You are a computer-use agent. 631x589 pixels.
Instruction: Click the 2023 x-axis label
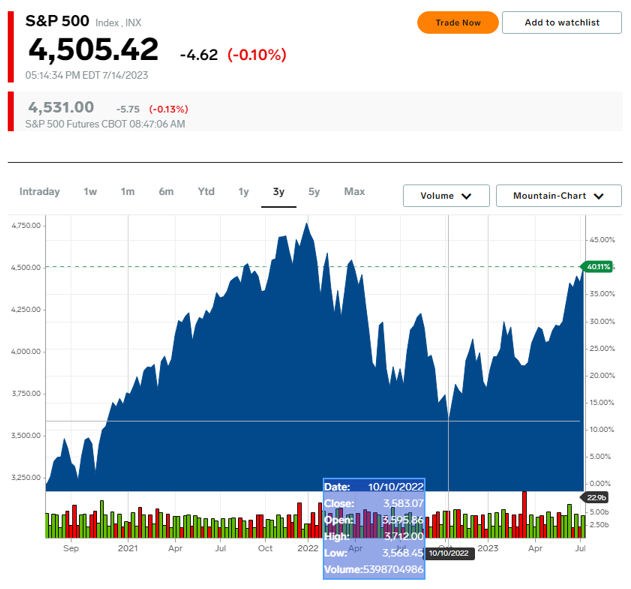click(x=488, y=548)
